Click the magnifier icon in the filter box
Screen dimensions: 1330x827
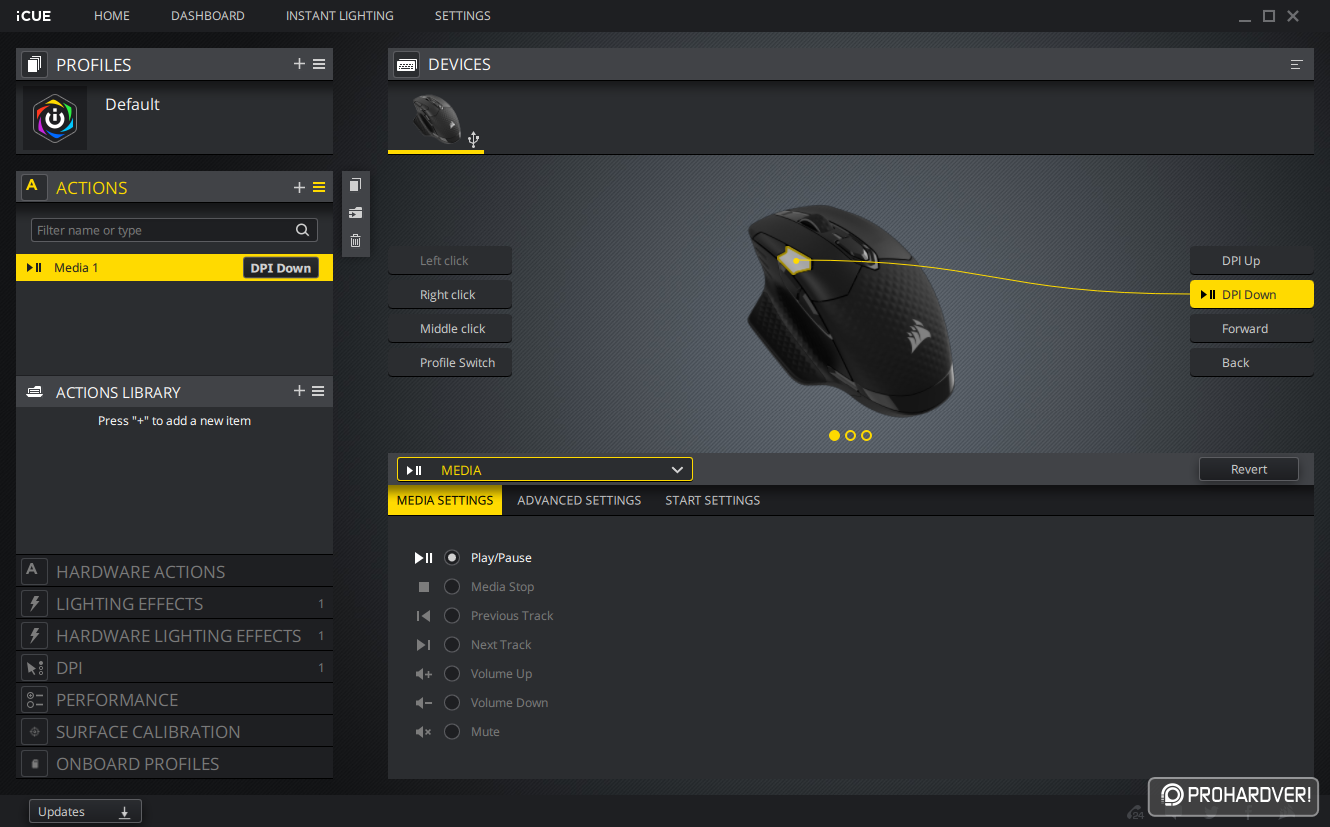point(303,230)
